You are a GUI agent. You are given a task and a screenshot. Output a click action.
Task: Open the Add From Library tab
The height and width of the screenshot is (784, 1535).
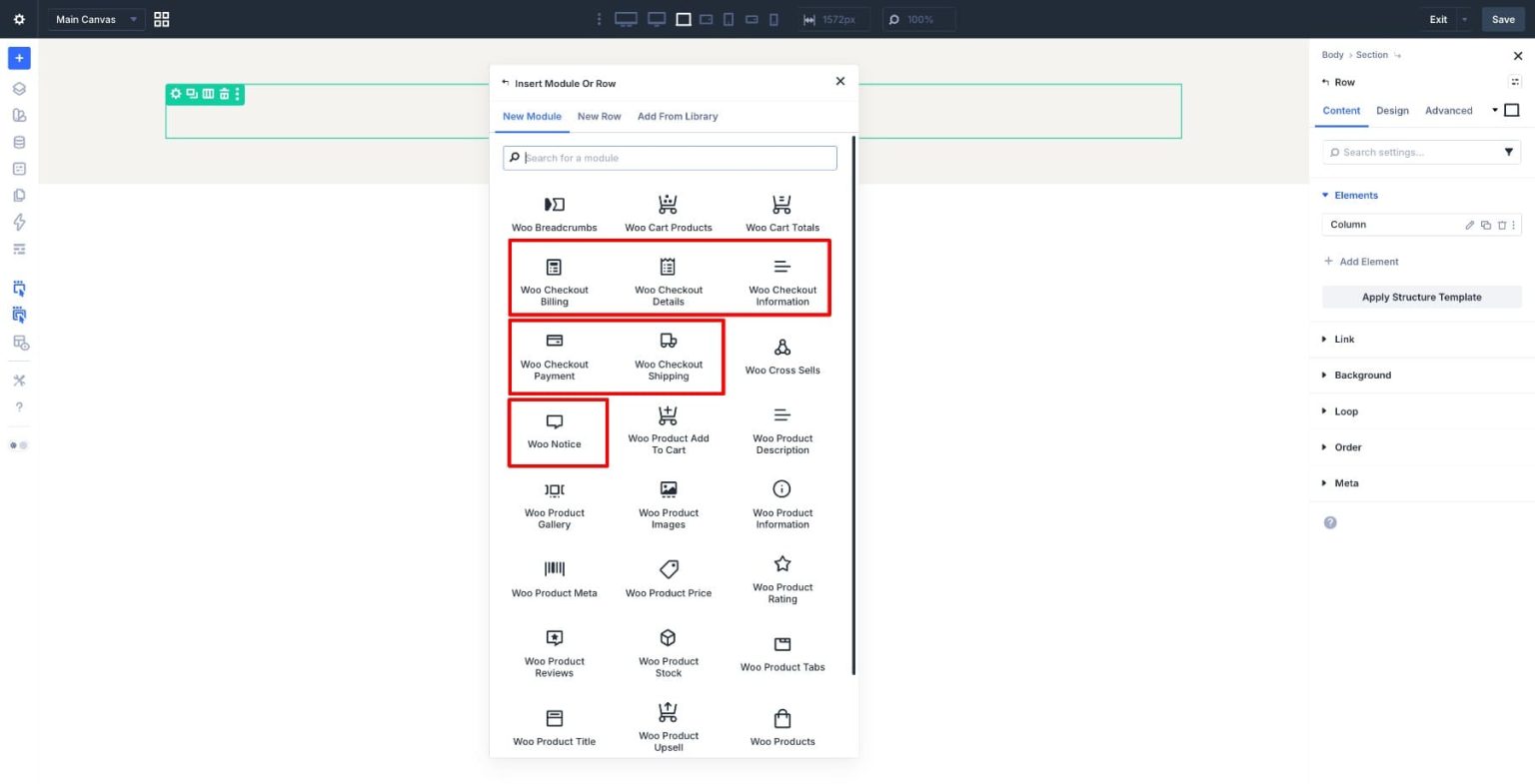tap(678, 117)
